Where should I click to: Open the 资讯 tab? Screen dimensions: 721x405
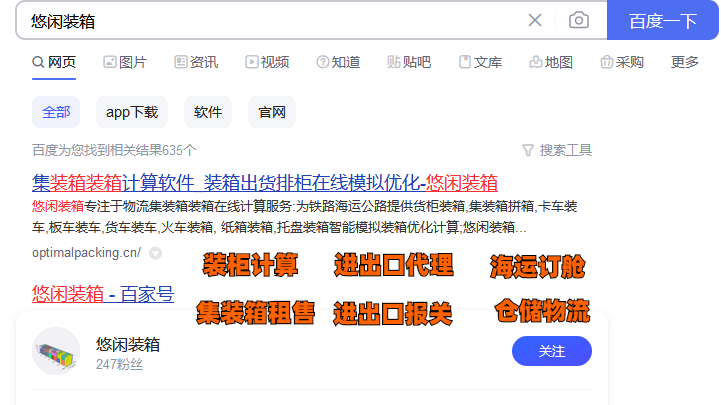pyautogui.click(x=196, y=62)
